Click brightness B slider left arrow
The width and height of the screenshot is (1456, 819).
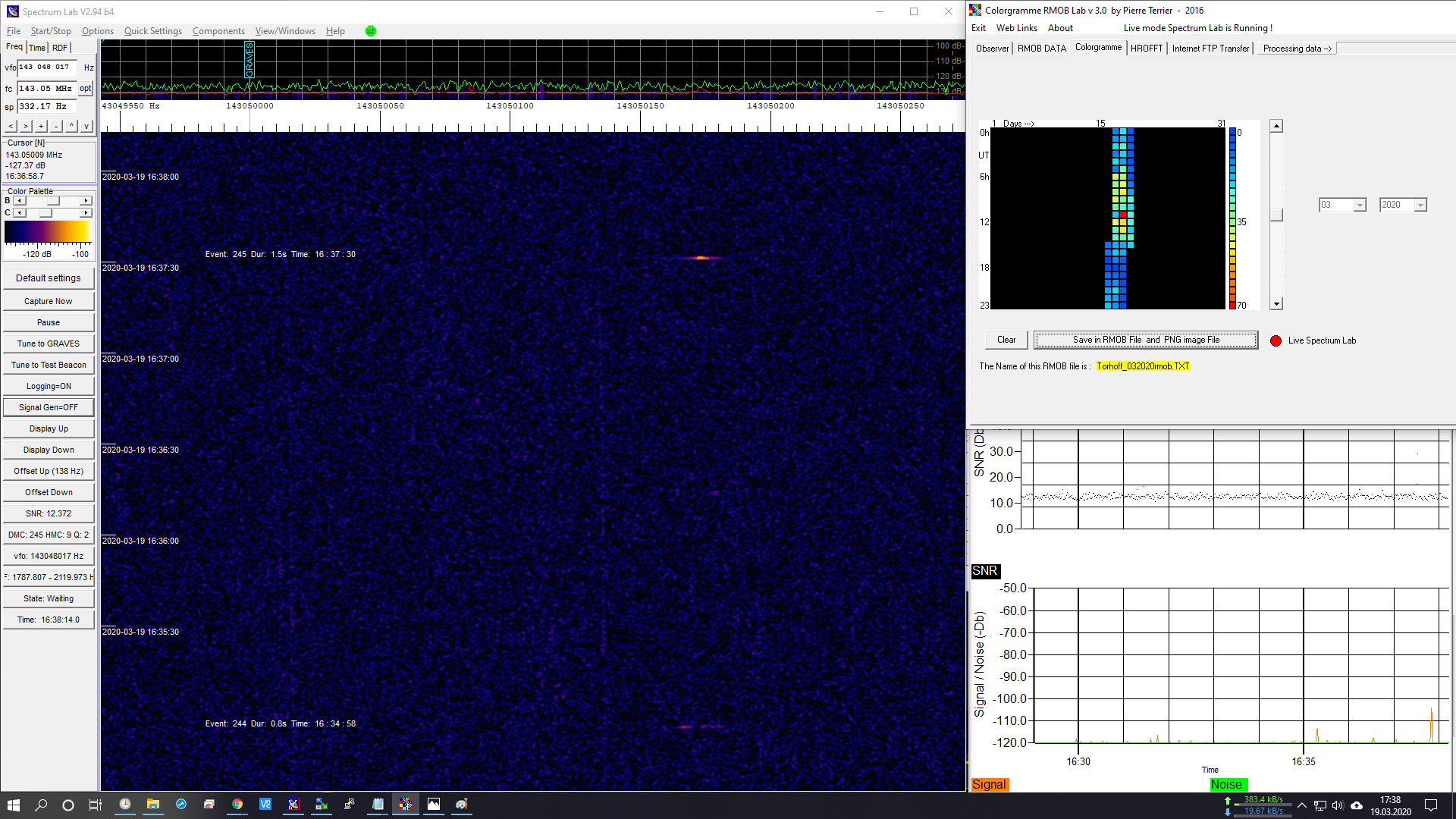point(20,201)
